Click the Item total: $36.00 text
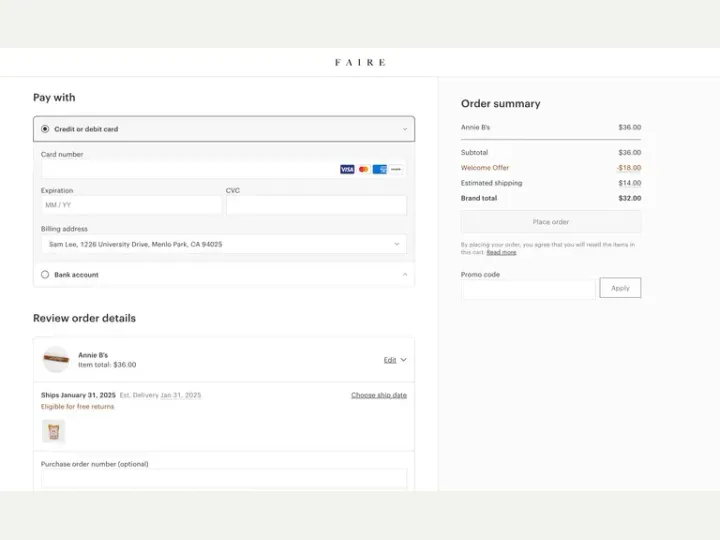This screenshot has width=720, height=540. (x=107, y=365)
